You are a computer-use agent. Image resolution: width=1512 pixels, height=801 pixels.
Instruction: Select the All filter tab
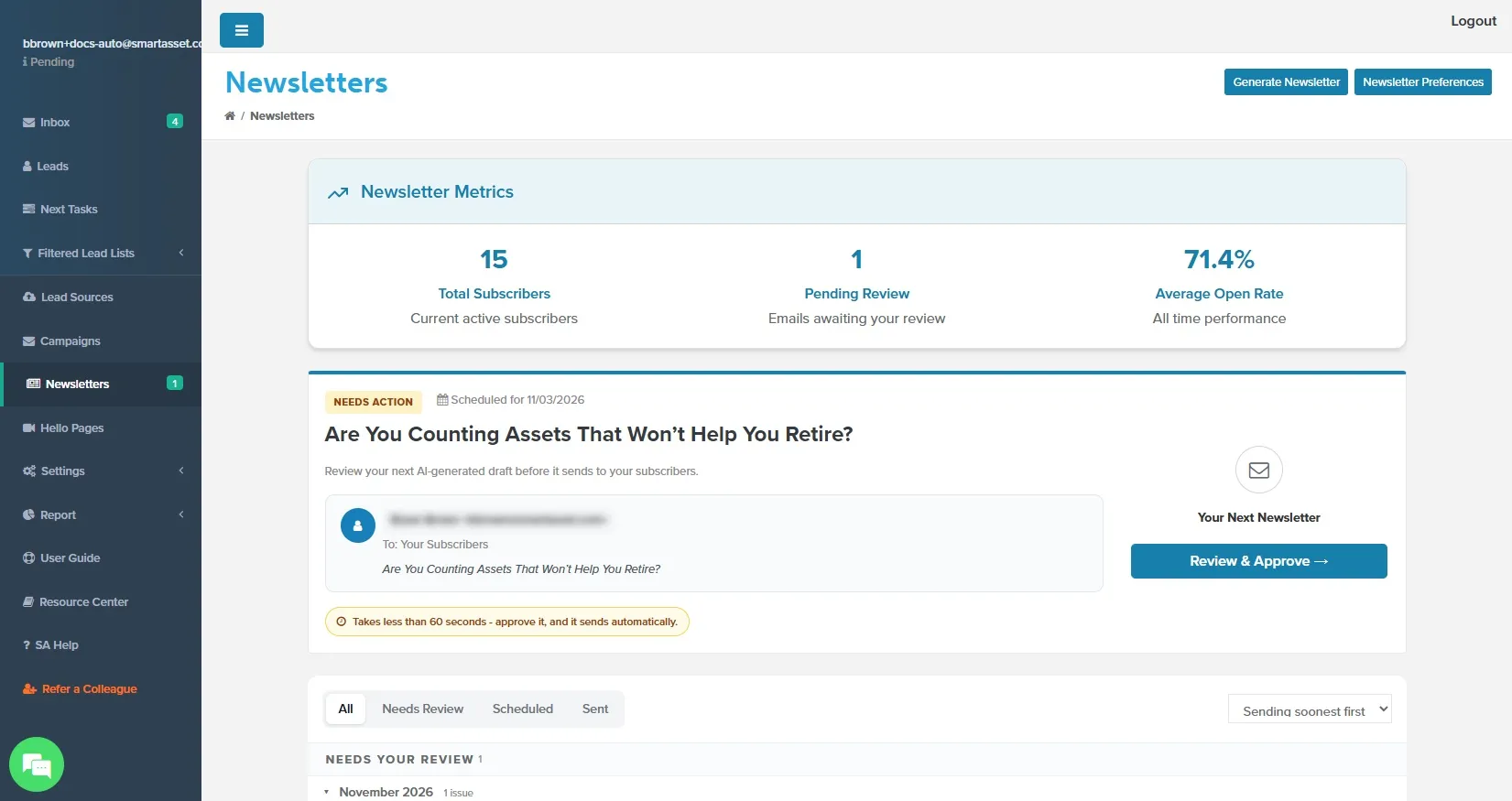345,709
